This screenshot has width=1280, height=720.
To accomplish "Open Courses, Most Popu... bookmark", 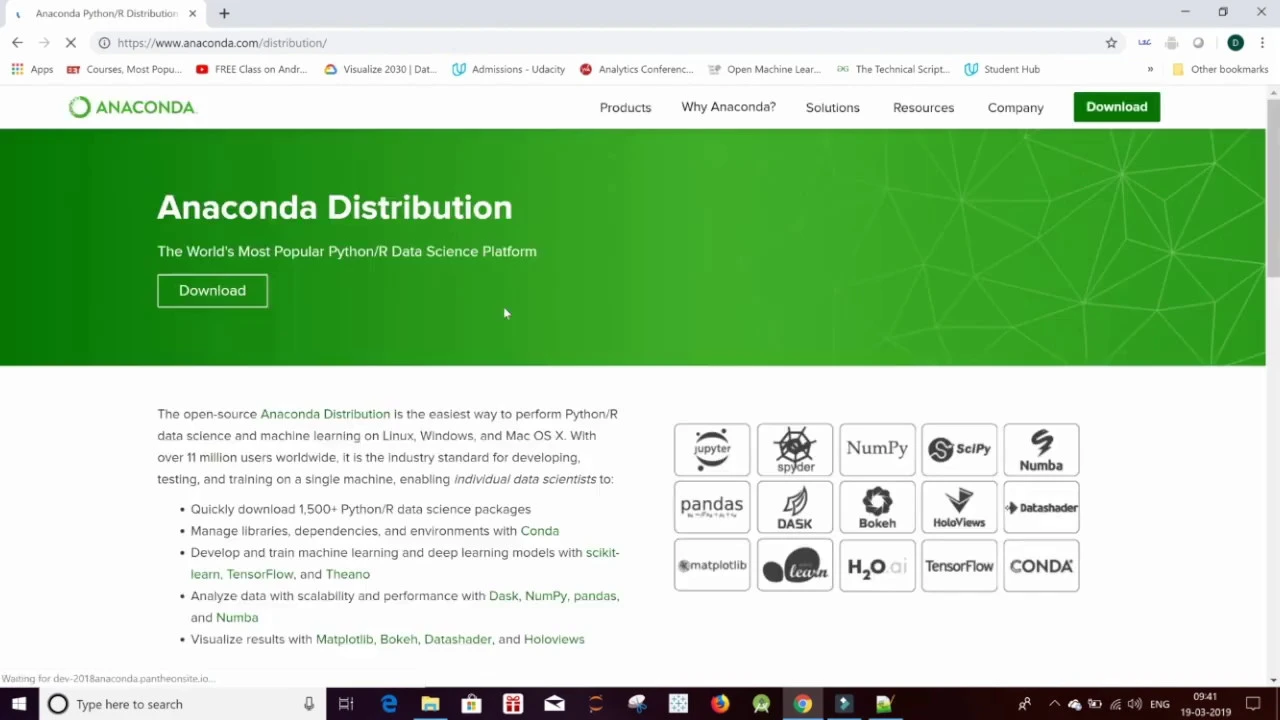I will (124, 69).
